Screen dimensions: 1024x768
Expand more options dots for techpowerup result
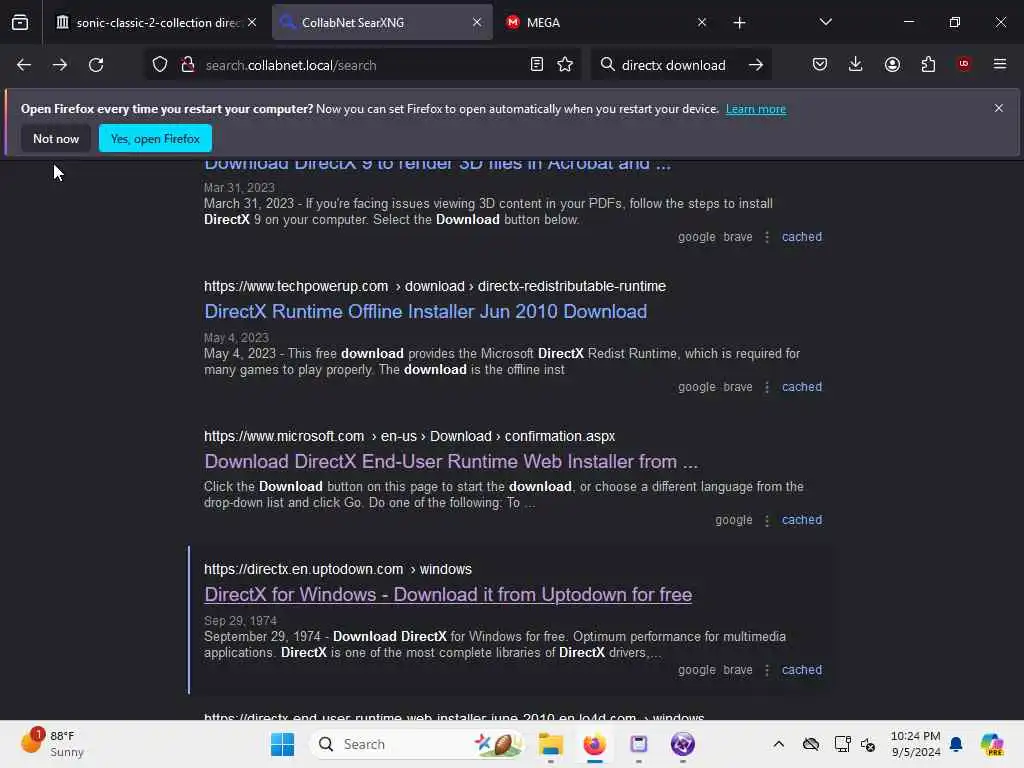point(767,387)
